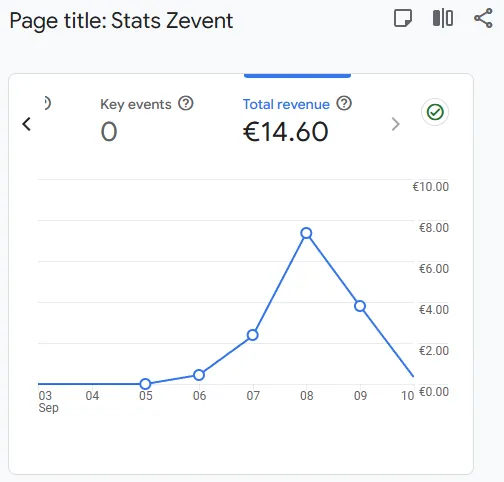Click help icon beside Key events

[186, 104]
